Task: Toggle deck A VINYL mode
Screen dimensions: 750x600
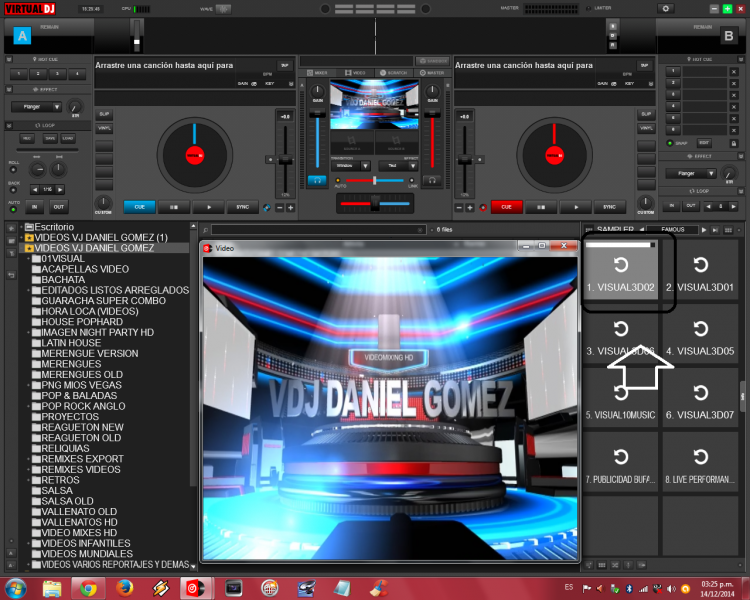Action: [x=104, y=128]
